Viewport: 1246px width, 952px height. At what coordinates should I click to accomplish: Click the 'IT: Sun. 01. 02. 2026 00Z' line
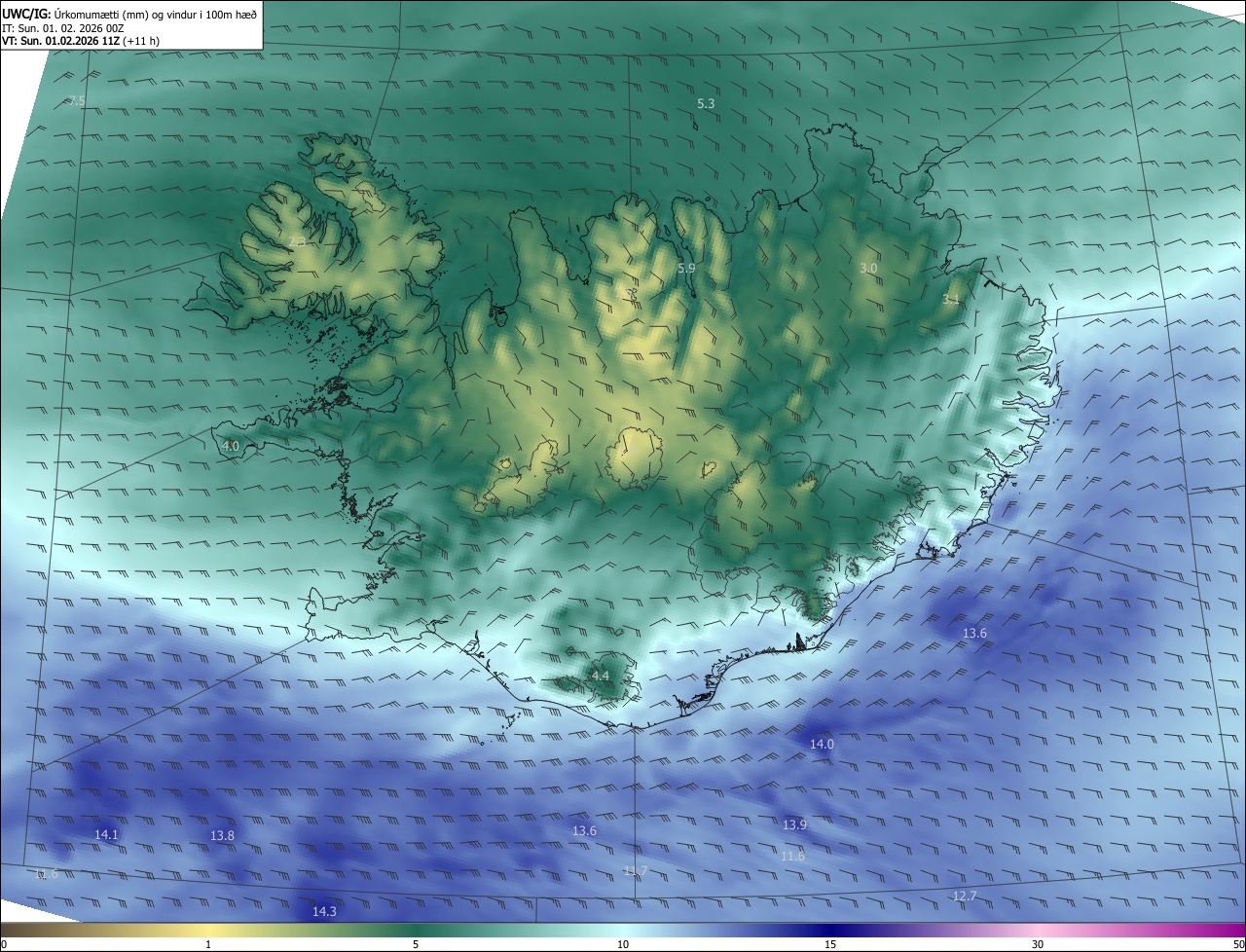point(62,28)
